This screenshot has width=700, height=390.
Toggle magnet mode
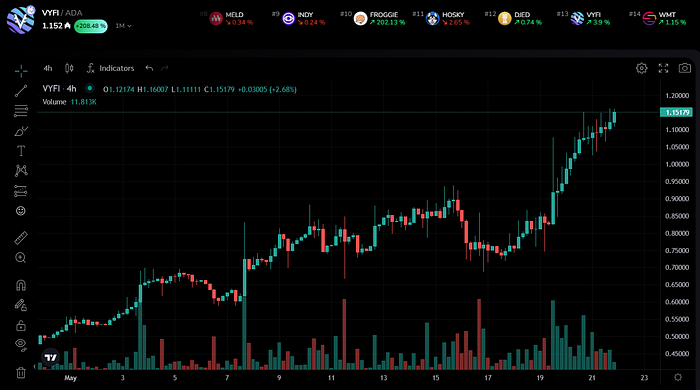[x=21, y=285]
